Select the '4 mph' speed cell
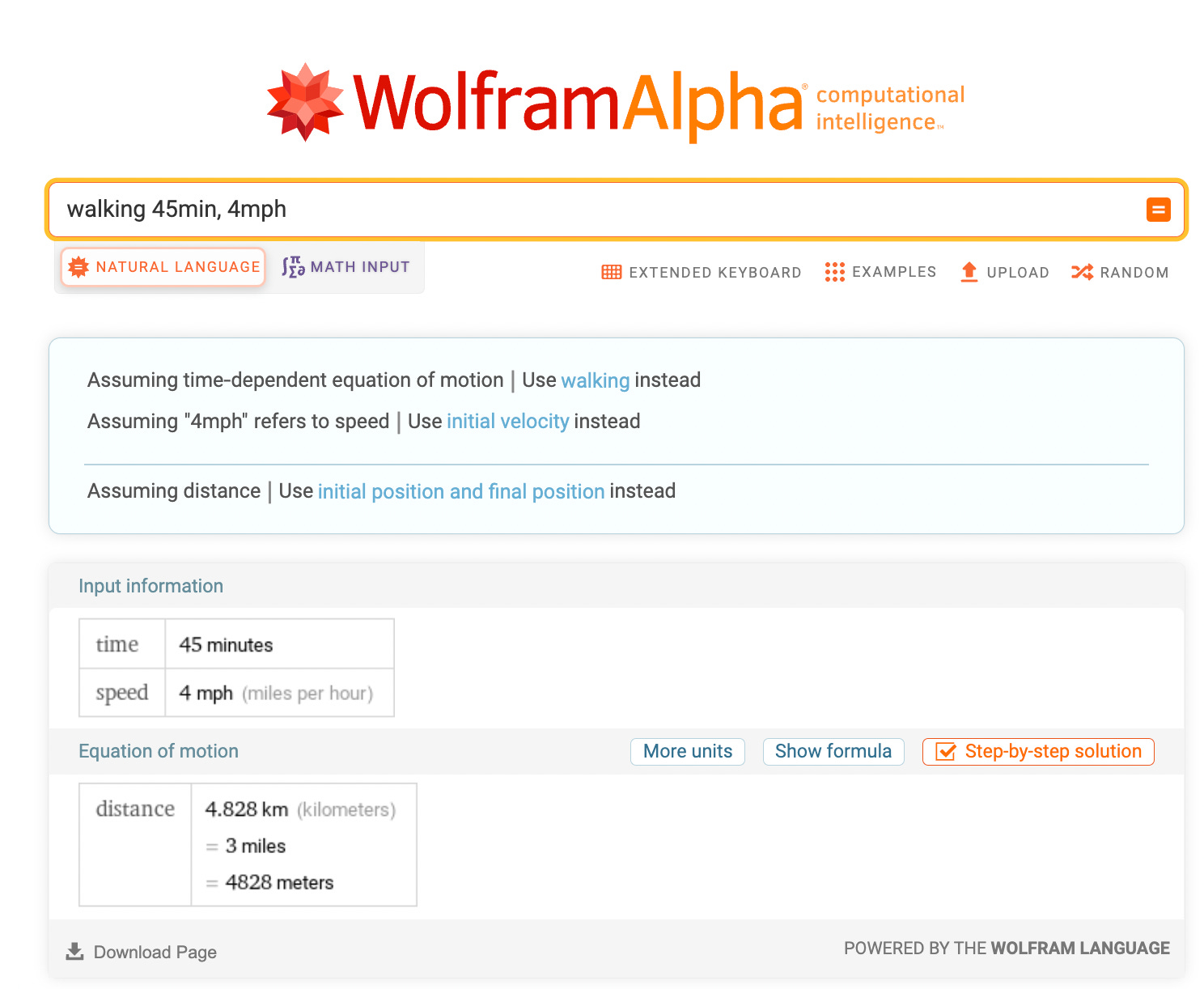This screenshot has width=1204, height=989. pyautogui.click(x=279, y=693)
